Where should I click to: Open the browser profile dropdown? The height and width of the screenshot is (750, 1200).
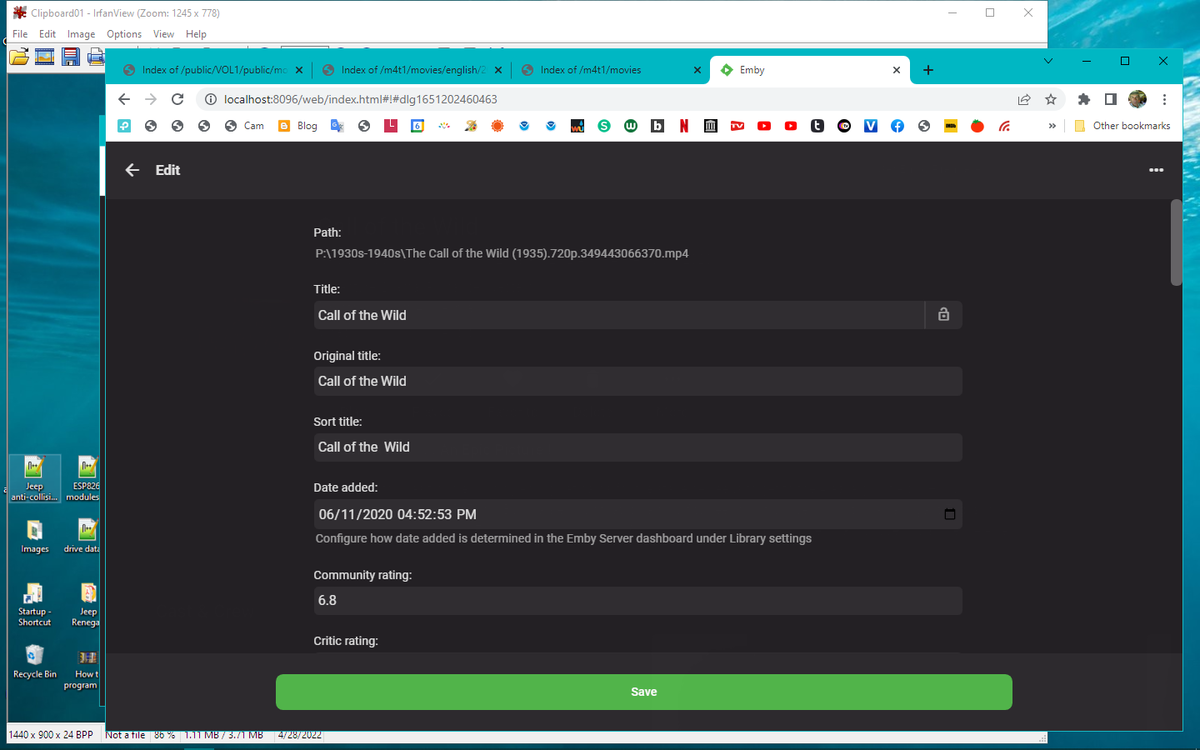[1137, 99]
